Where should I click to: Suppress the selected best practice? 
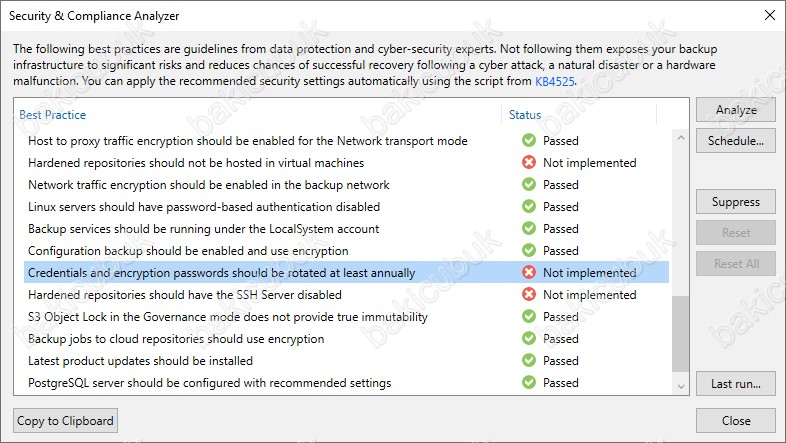[735, 202]
